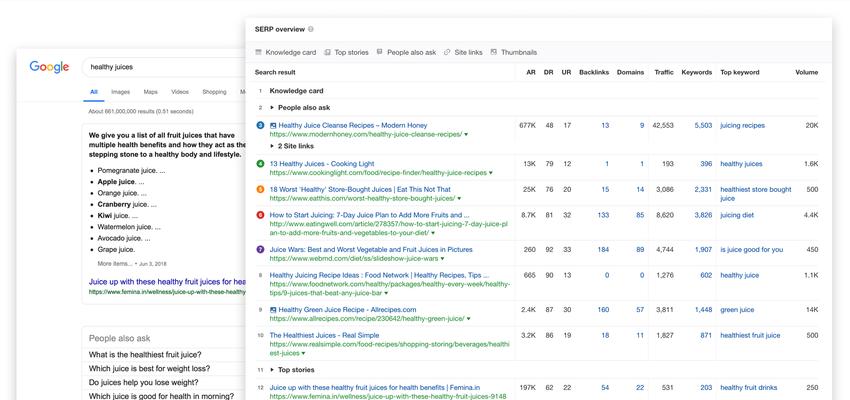This screenshot has width=850, height=400.
Task: Click the help icon beside SERP overview
Action: [311, 29]
